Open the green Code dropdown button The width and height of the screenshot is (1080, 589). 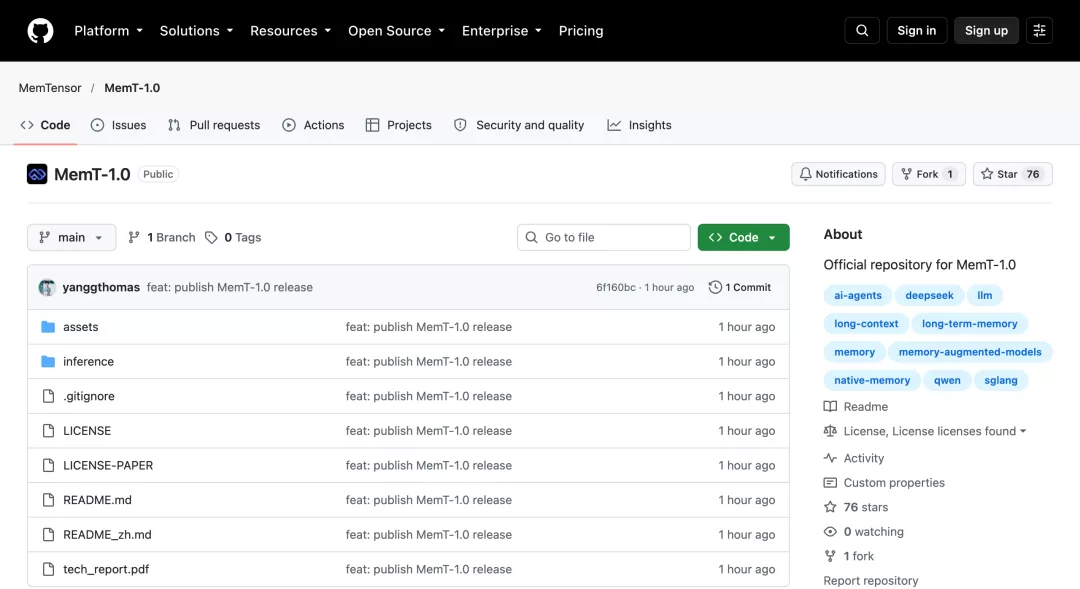[743, 237]
